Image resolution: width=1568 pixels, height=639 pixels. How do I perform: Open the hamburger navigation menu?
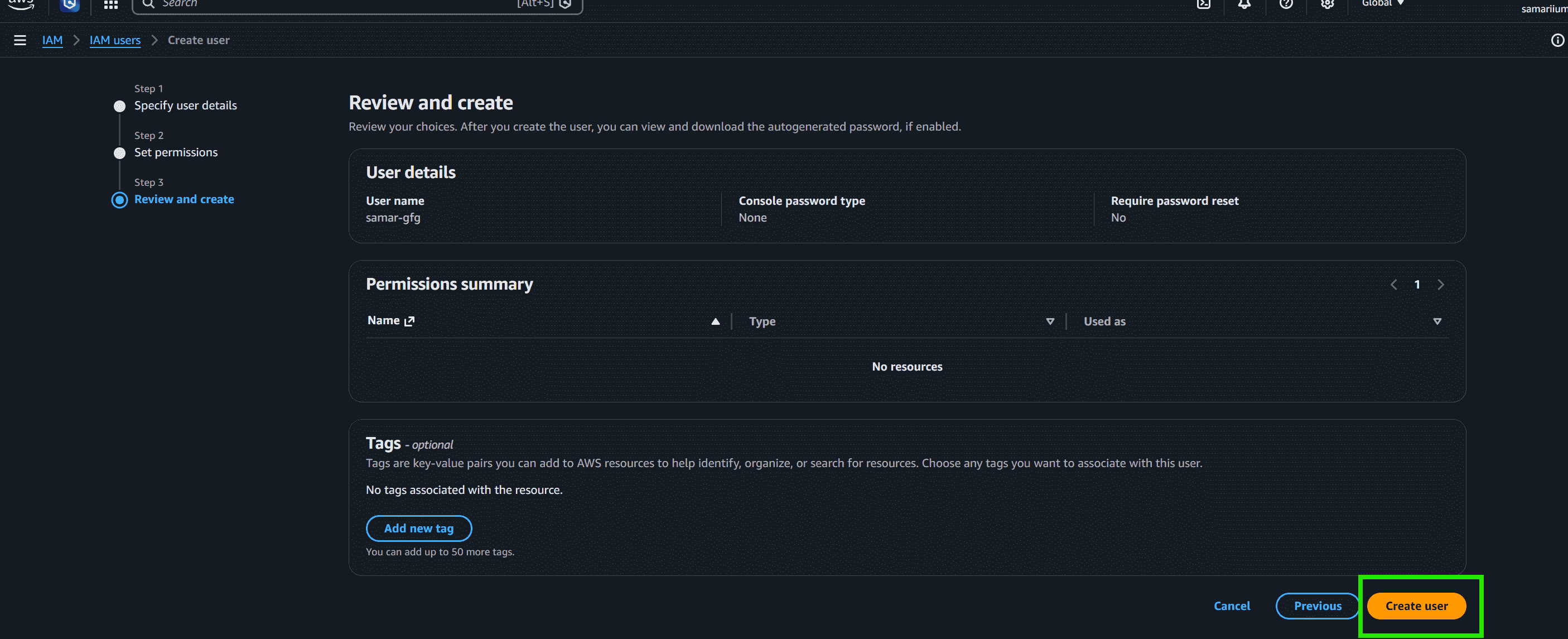click(20, 40)
